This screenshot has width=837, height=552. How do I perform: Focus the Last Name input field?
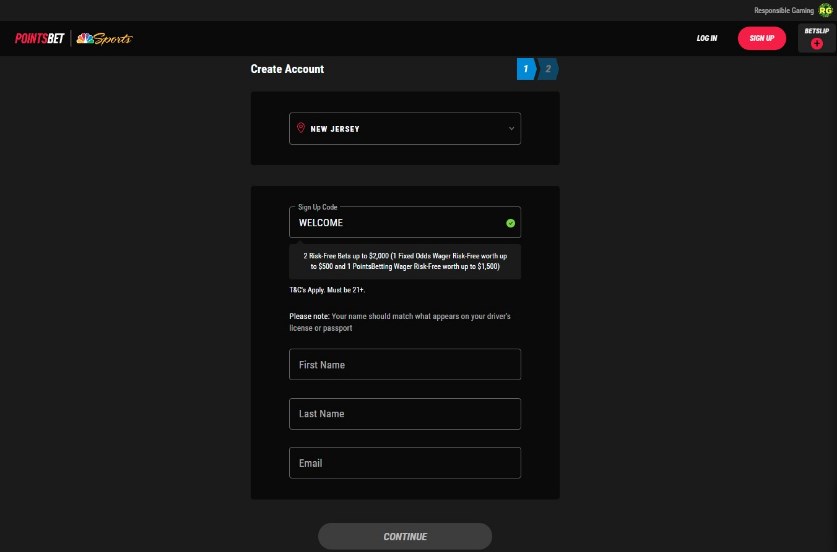(x=405, y=414)
